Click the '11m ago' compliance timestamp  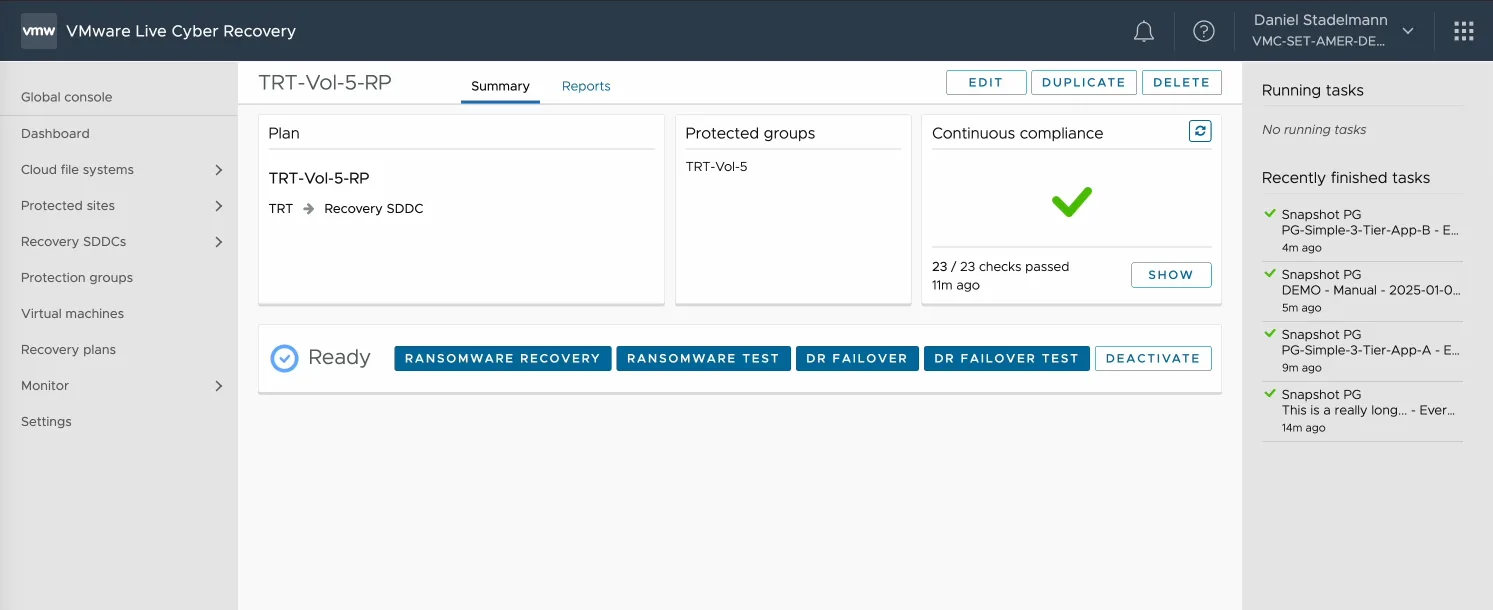click(956, 286)
